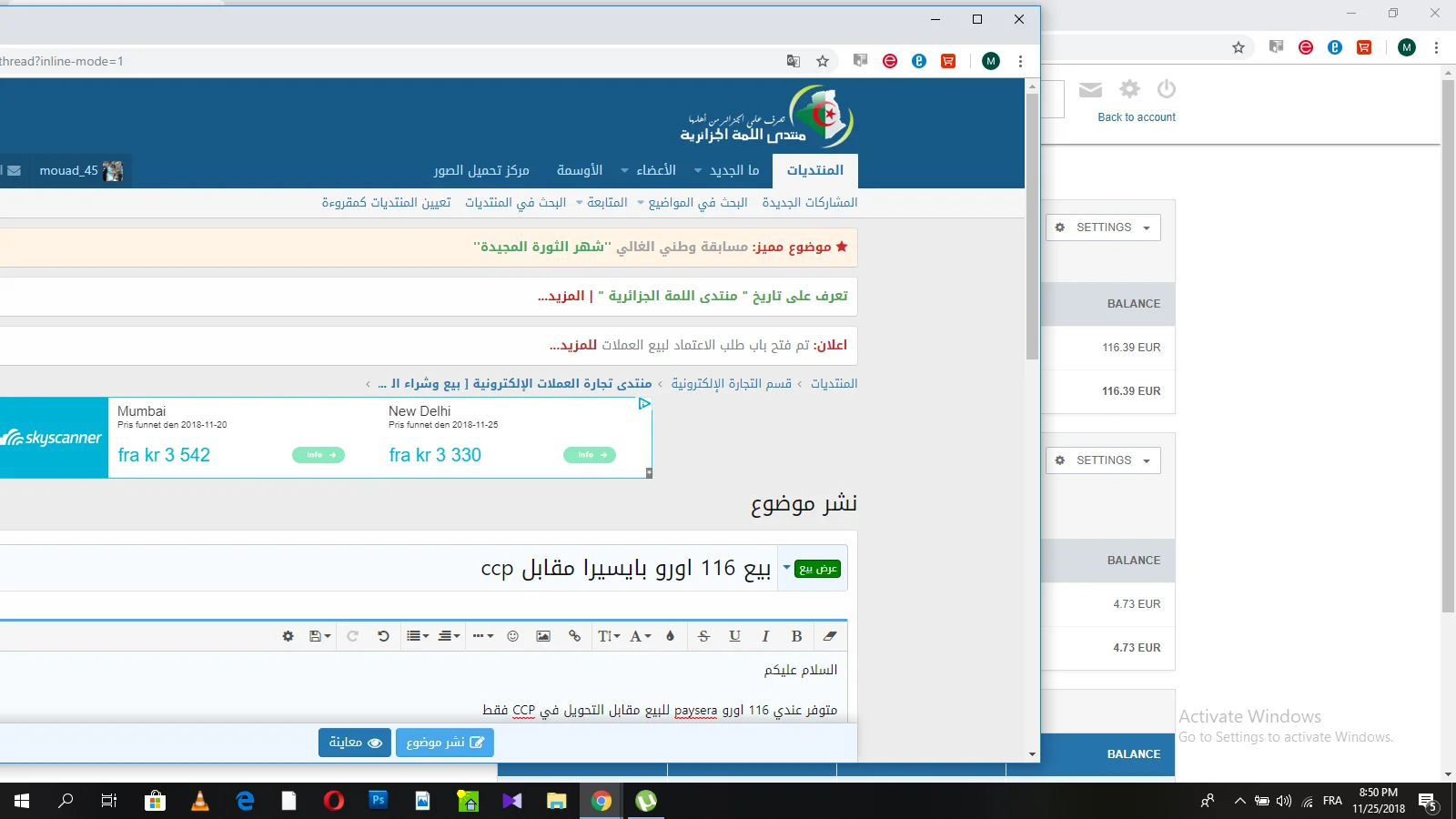
Task: Expand the list formatting dropdown
Action: coord(418,636)
